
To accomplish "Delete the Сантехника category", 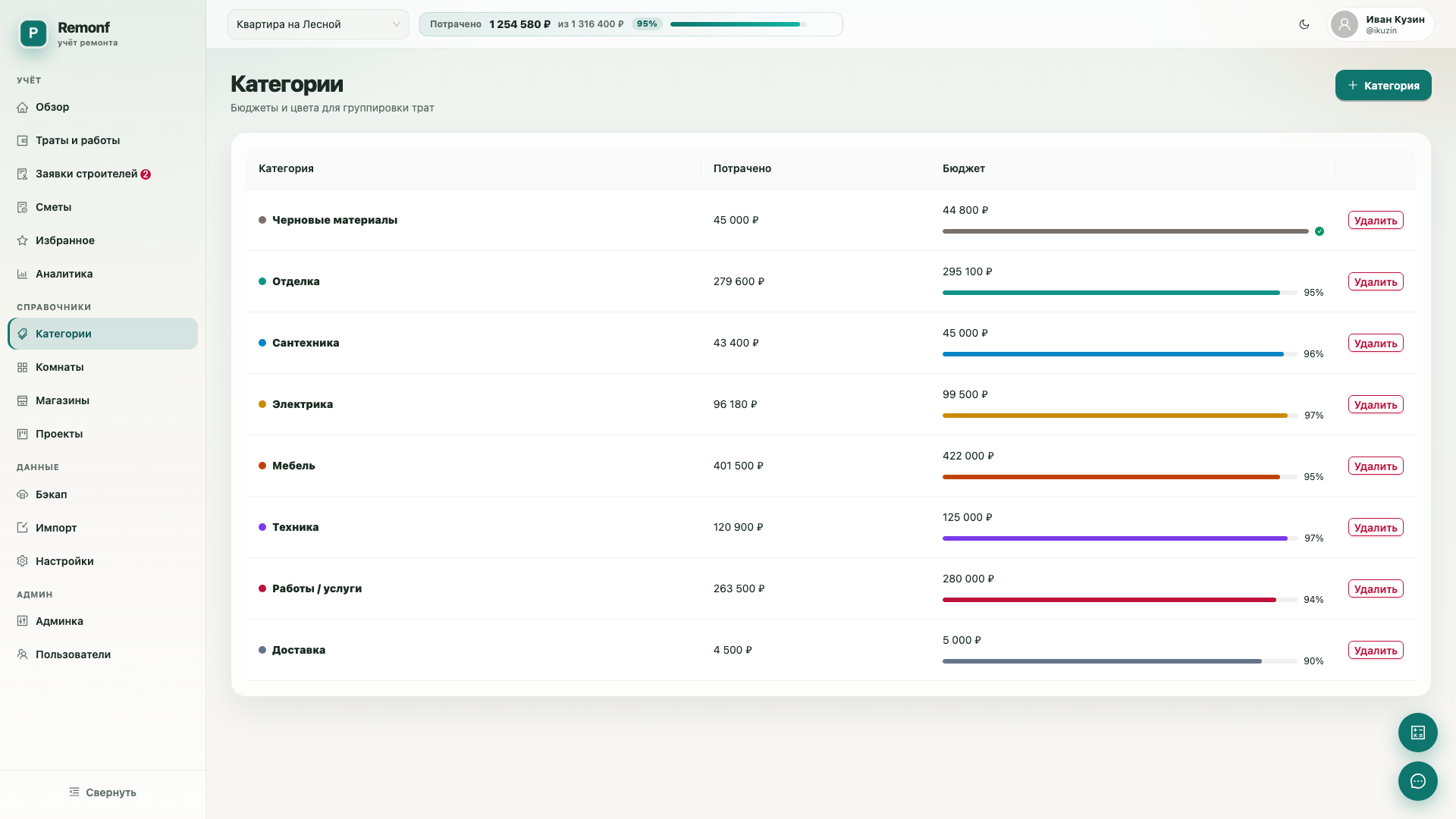I will (1376, 343).
